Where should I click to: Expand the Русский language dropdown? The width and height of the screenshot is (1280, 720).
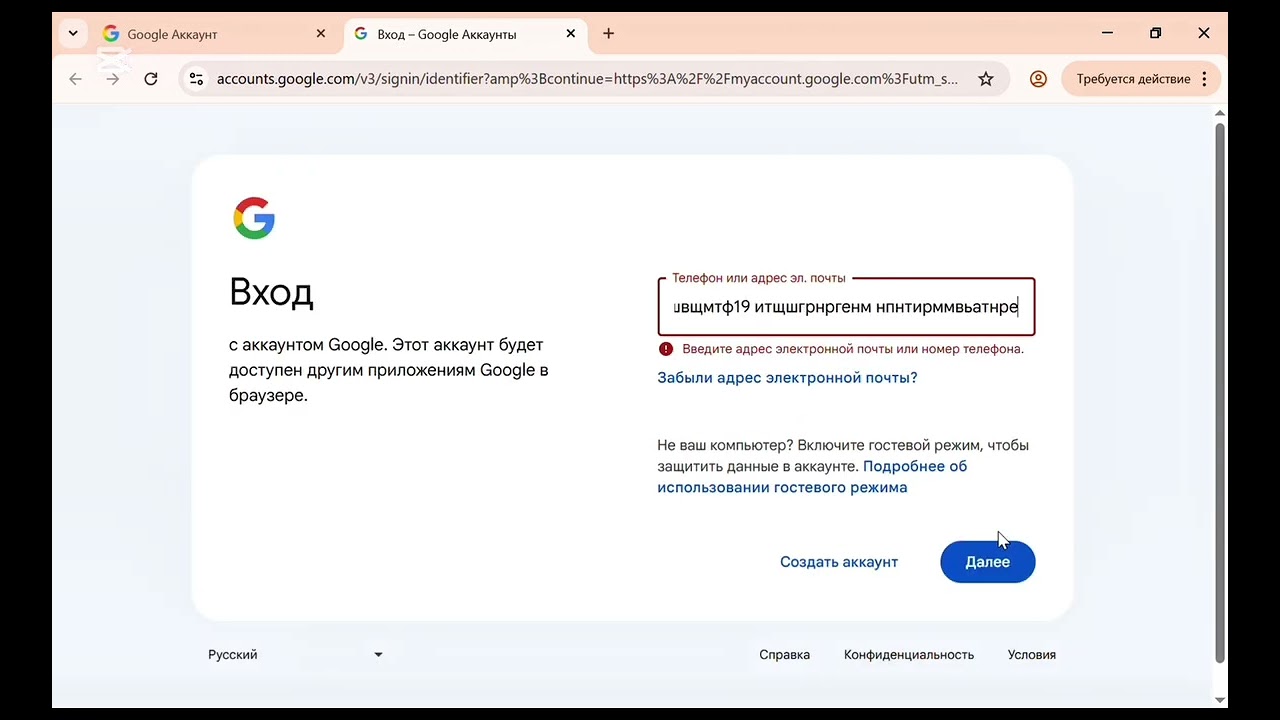pos(295,655)
